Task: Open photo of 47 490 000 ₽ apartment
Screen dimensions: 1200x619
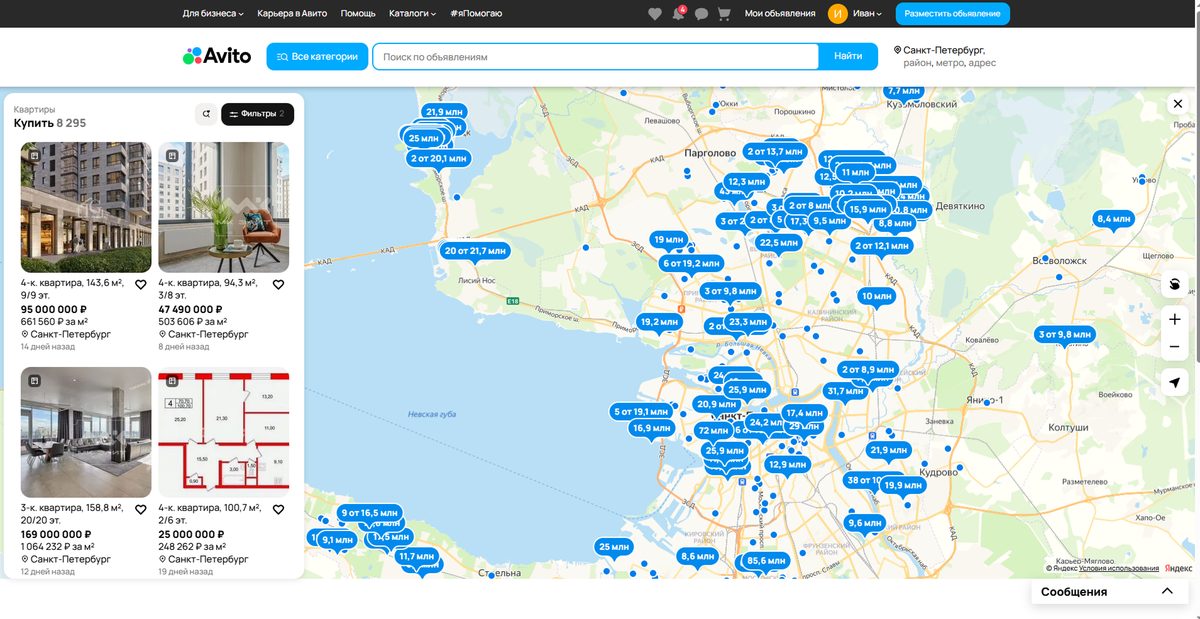Action: tap(224, 207)
